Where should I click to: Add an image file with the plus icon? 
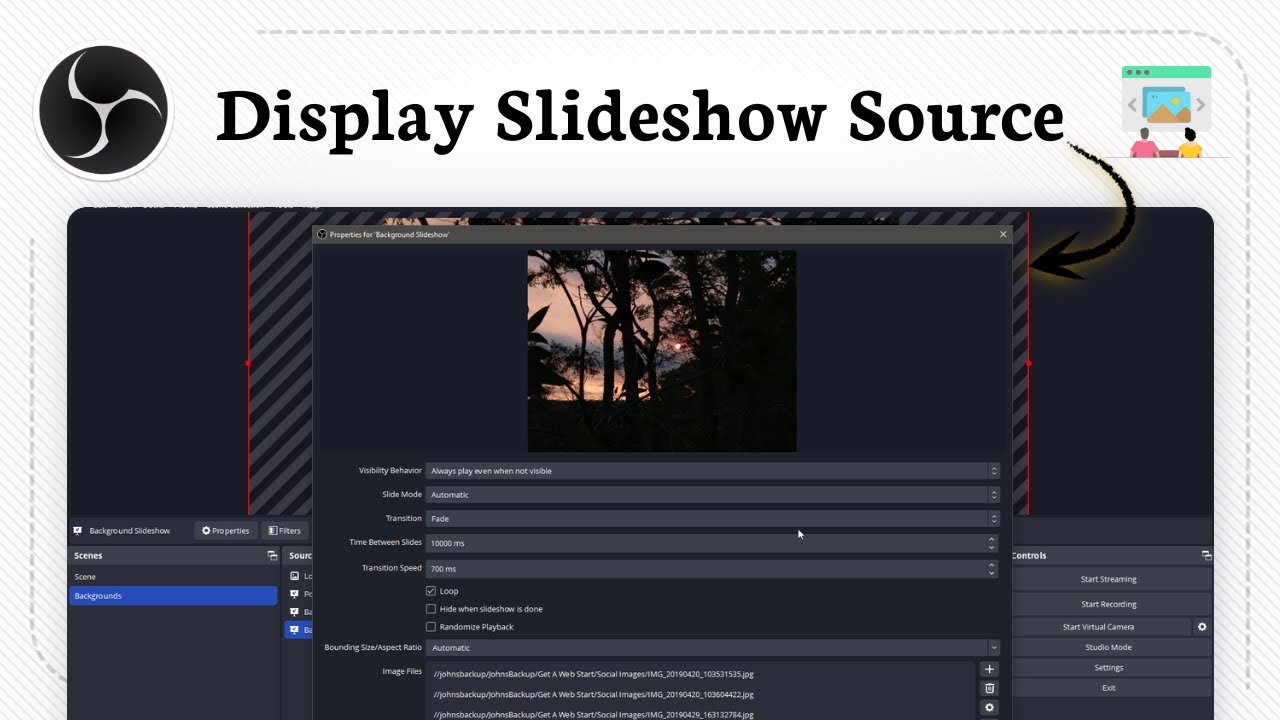tap(990, 669)
